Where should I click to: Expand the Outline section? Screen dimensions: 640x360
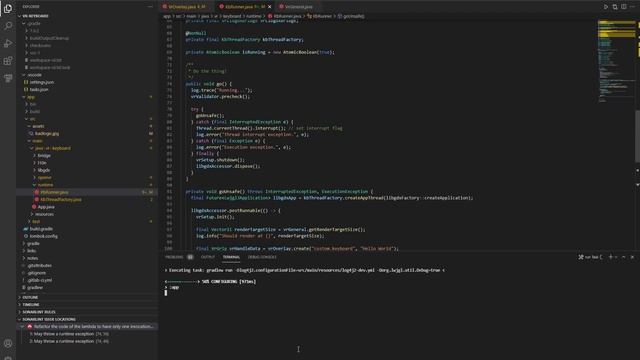pos(87,297)
